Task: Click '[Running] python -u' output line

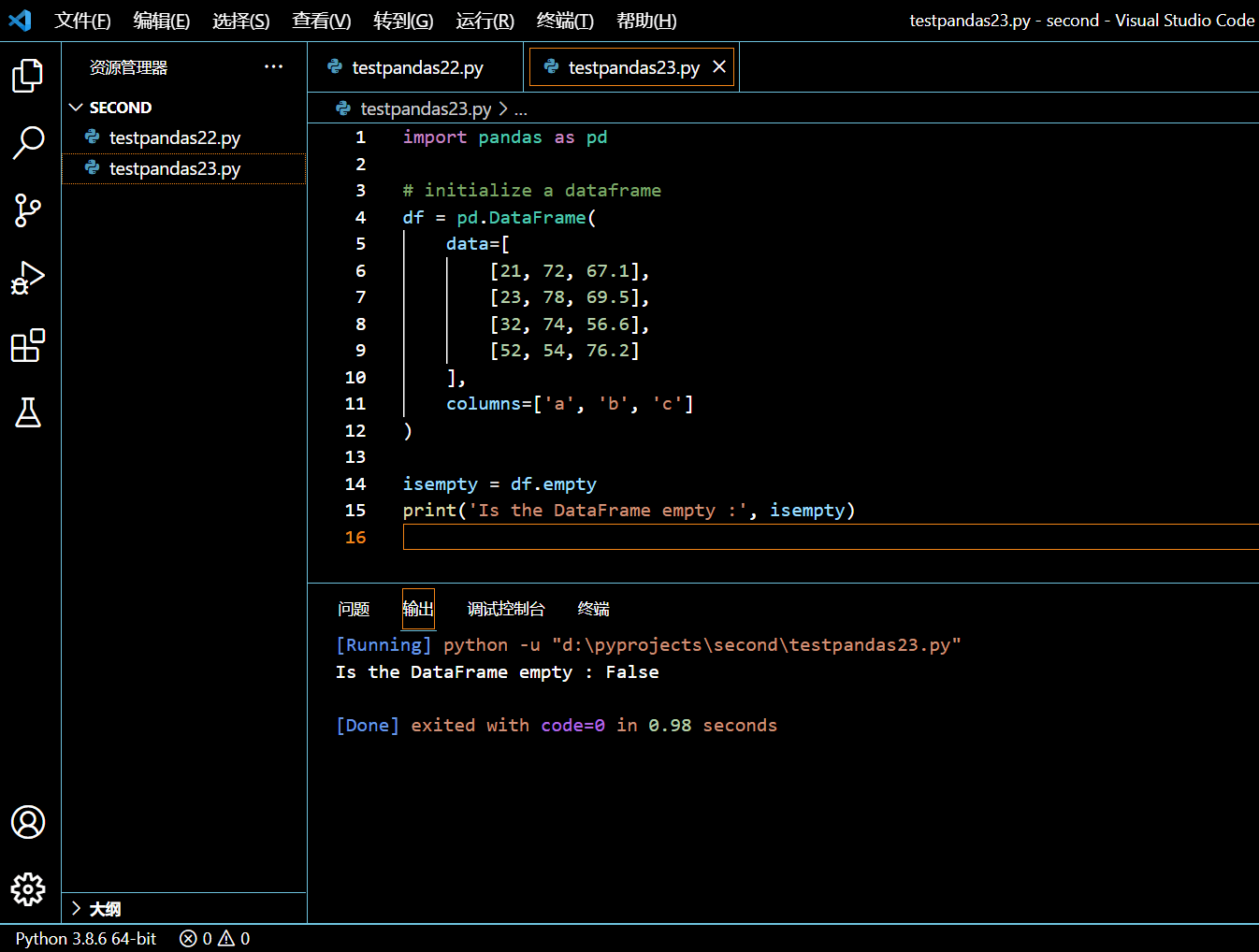Action: pyautogui.click(x=648, y=645)
